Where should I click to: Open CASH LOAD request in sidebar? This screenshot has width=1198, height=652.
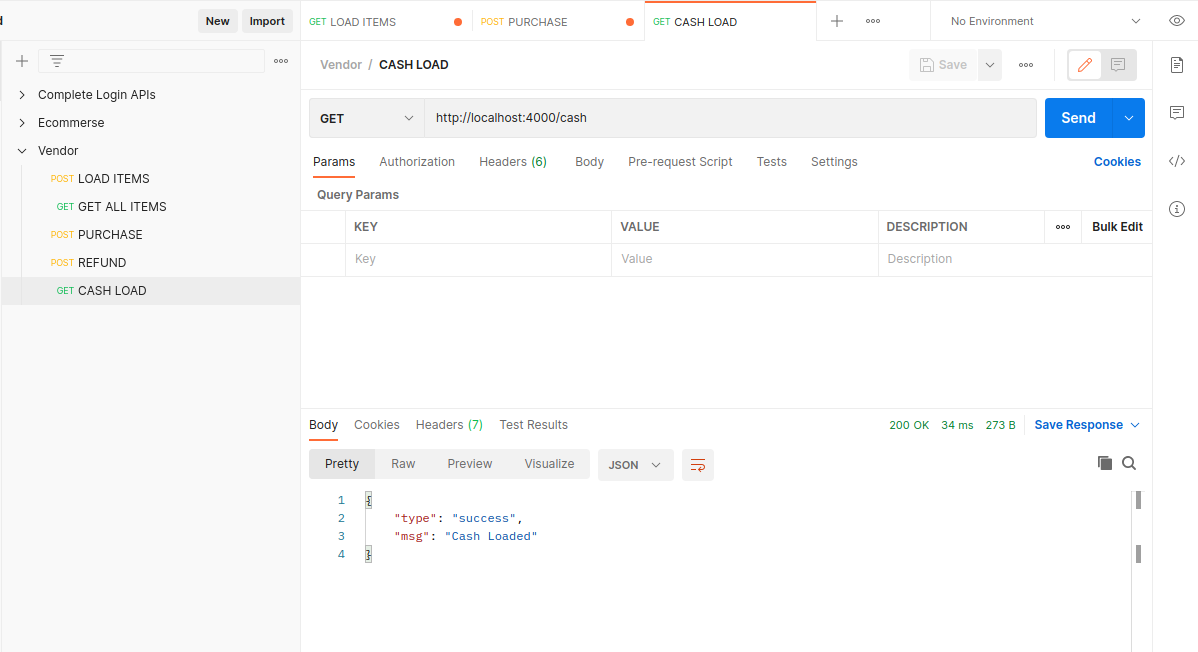[x=151, y=290]
